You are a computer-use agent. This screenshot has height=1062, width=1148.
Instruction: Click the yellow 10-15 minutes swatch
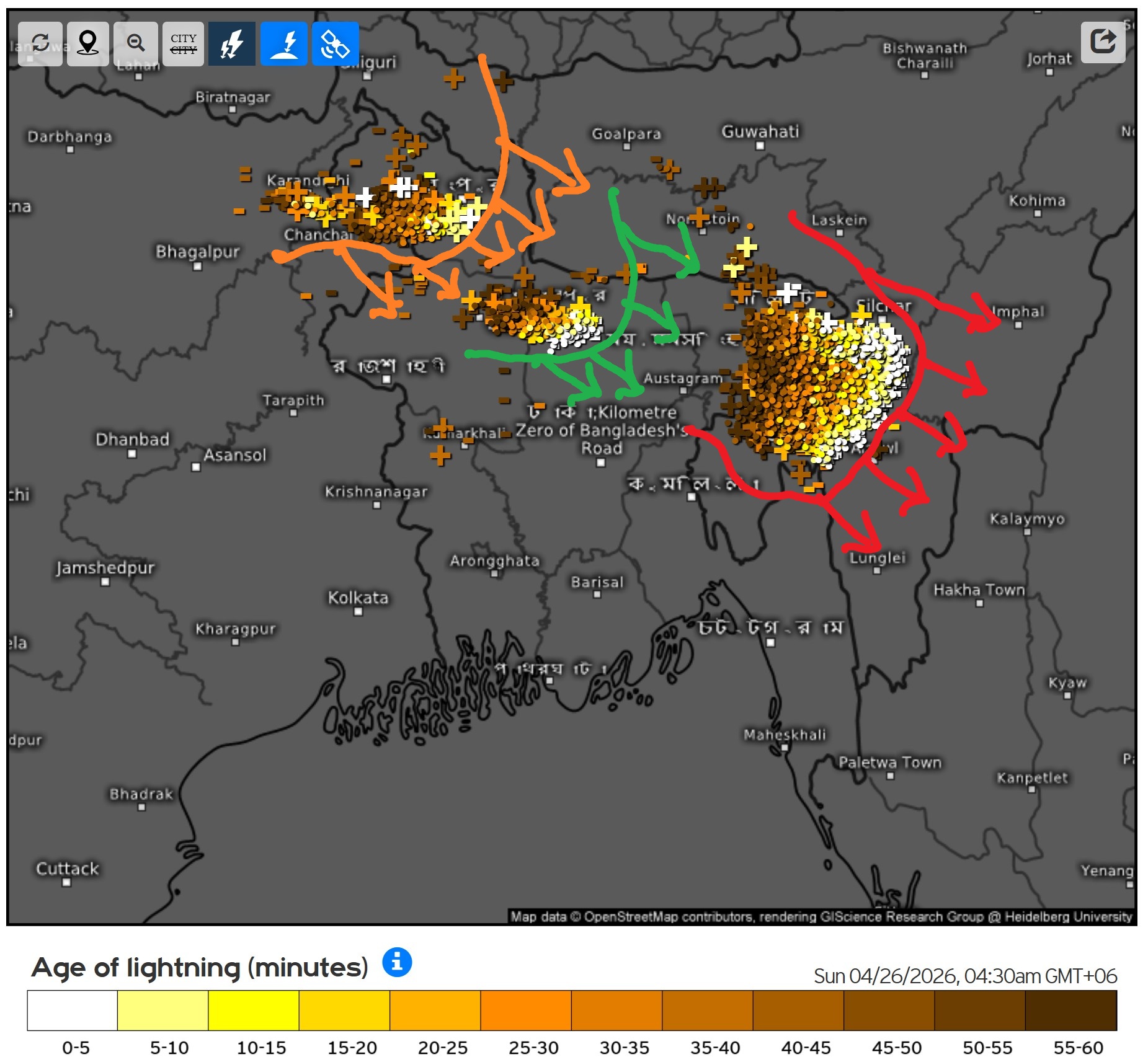(x=253, y=1010)
